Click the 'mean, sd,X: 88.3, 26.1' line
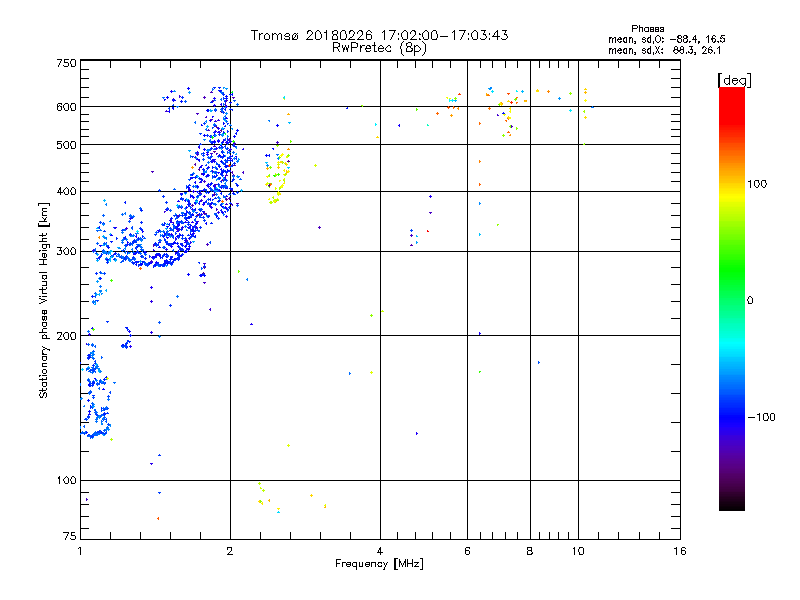The height and width of the screenshot is (600, 800). (x=664, y=50)
